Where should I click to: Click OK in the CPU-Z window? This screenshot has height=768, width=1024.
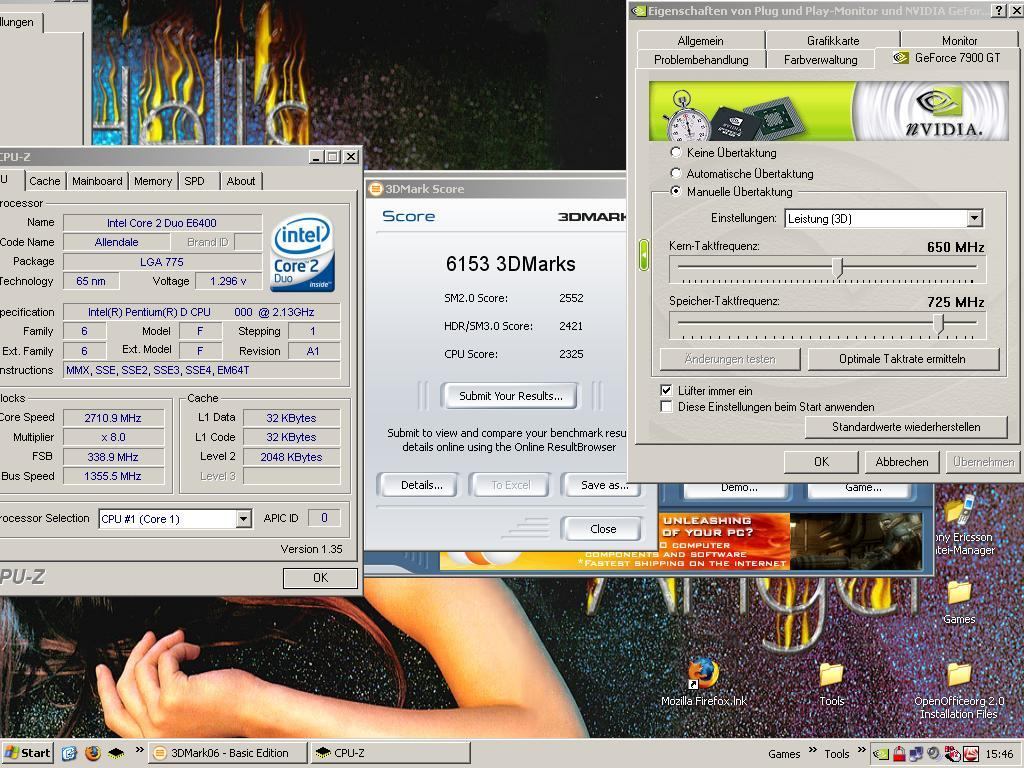click(x=320, y=578)
